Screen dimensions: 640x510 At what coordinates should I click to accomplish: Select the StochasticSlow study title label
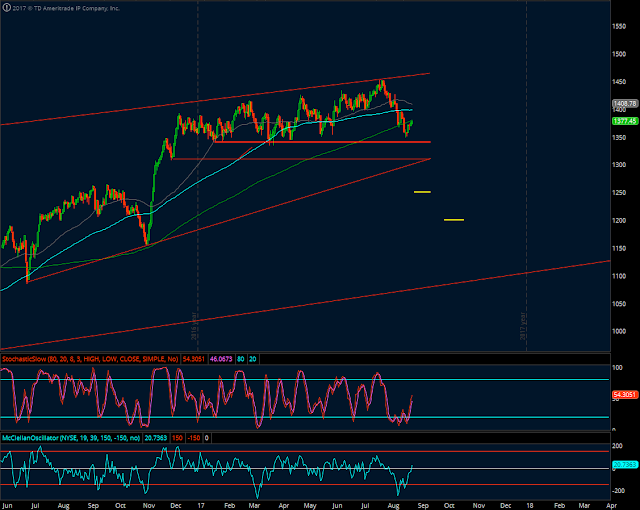pos(90,359)
